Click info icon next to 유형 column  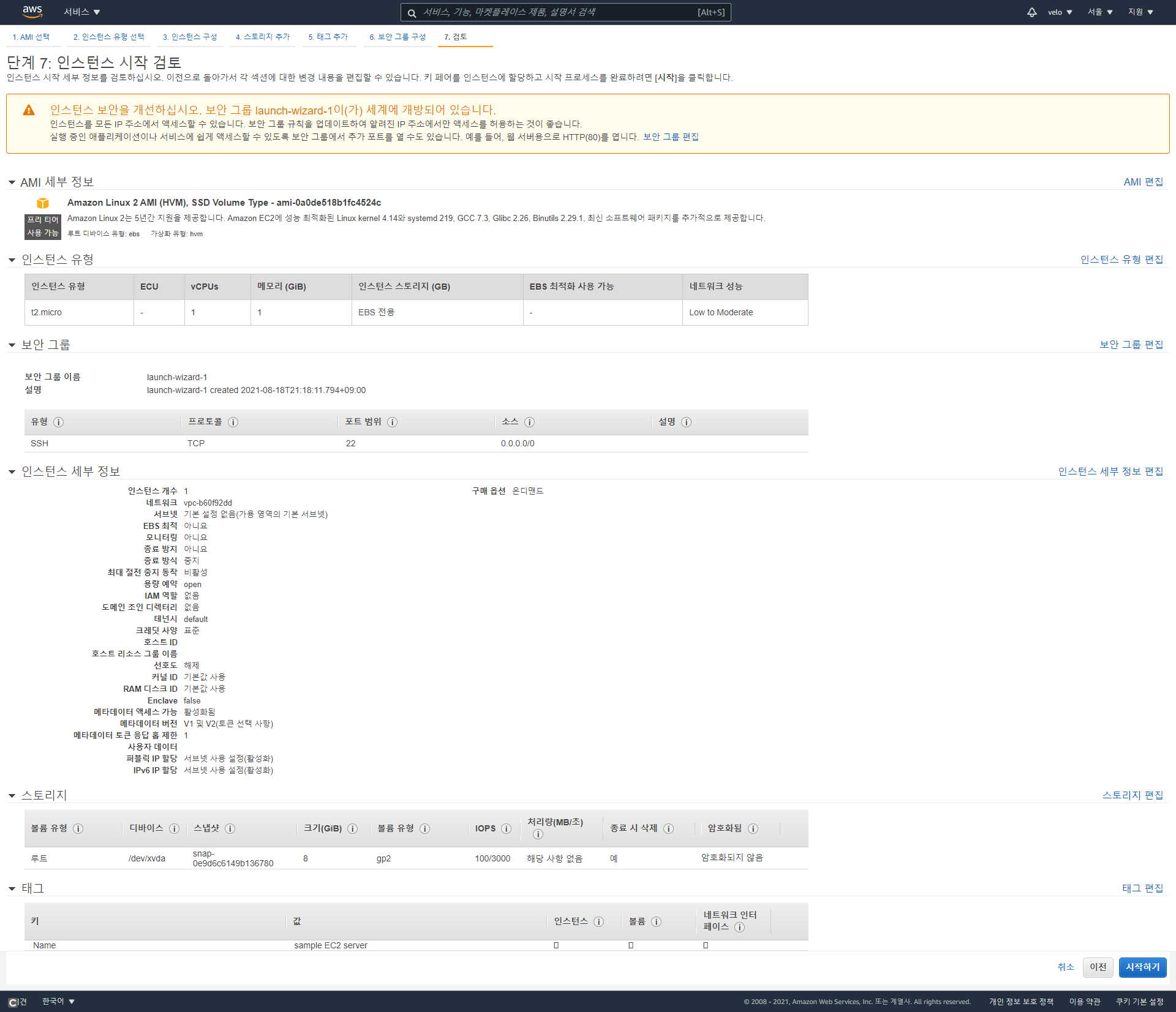click(x=58, y=422)
